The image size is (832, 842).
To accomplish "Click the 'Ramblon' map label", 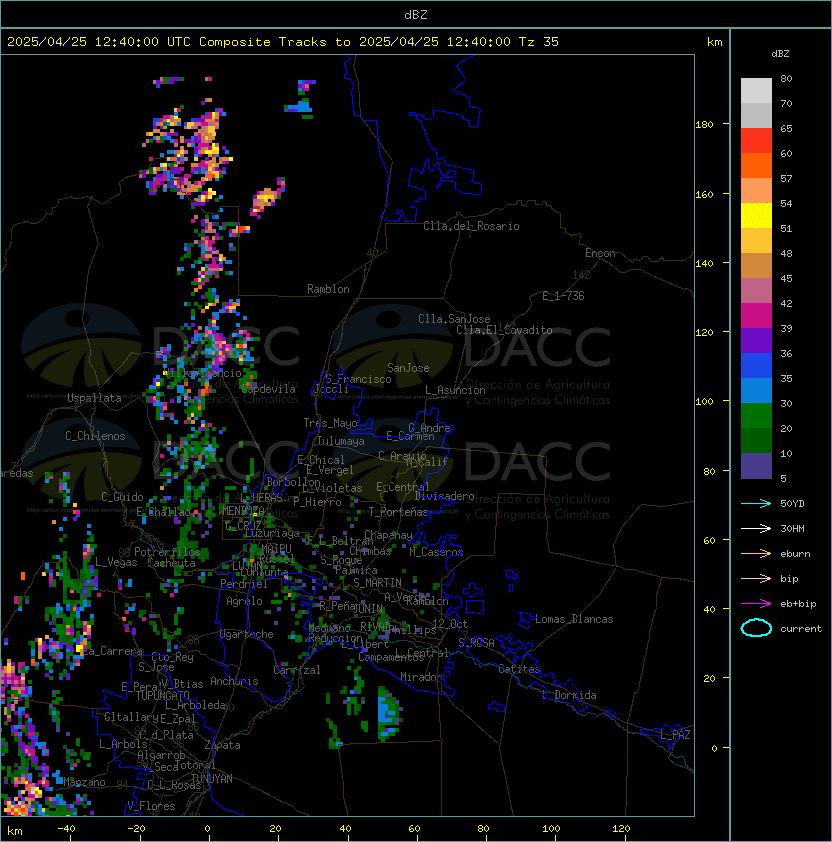I will pos(328,289).
